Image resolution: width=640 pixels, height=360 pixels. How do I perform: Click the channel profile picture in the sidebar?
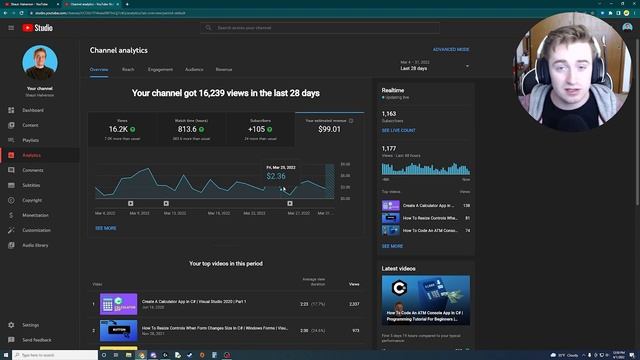click(x=40, y=63)
